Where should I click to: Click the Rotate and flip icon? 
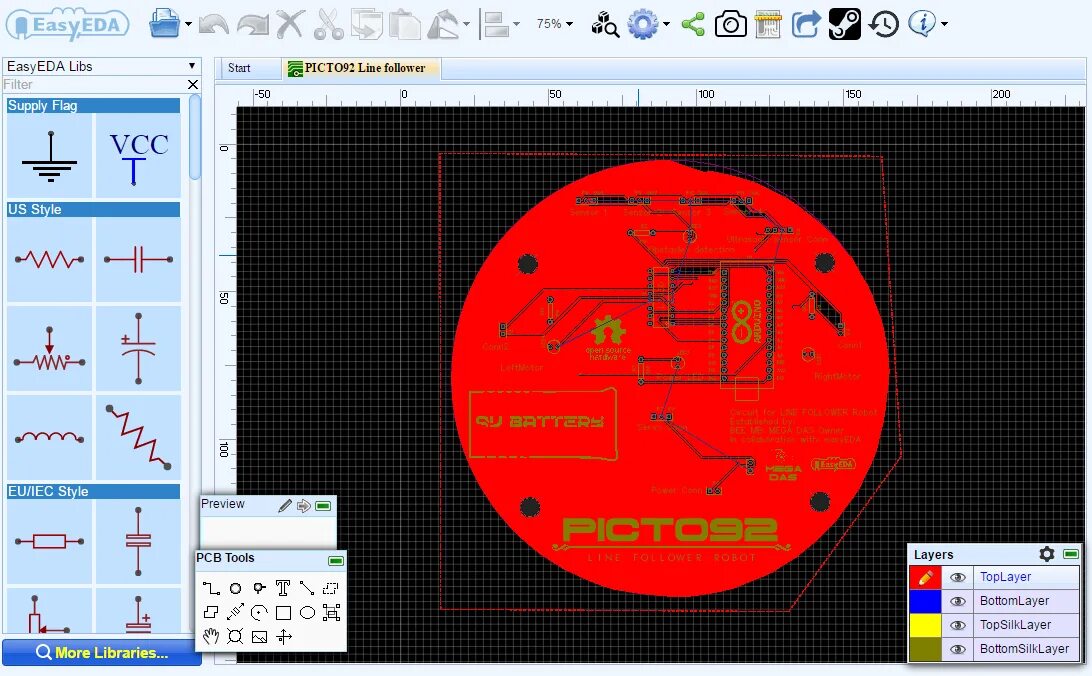pyautogui.click(x=443, y=24)
